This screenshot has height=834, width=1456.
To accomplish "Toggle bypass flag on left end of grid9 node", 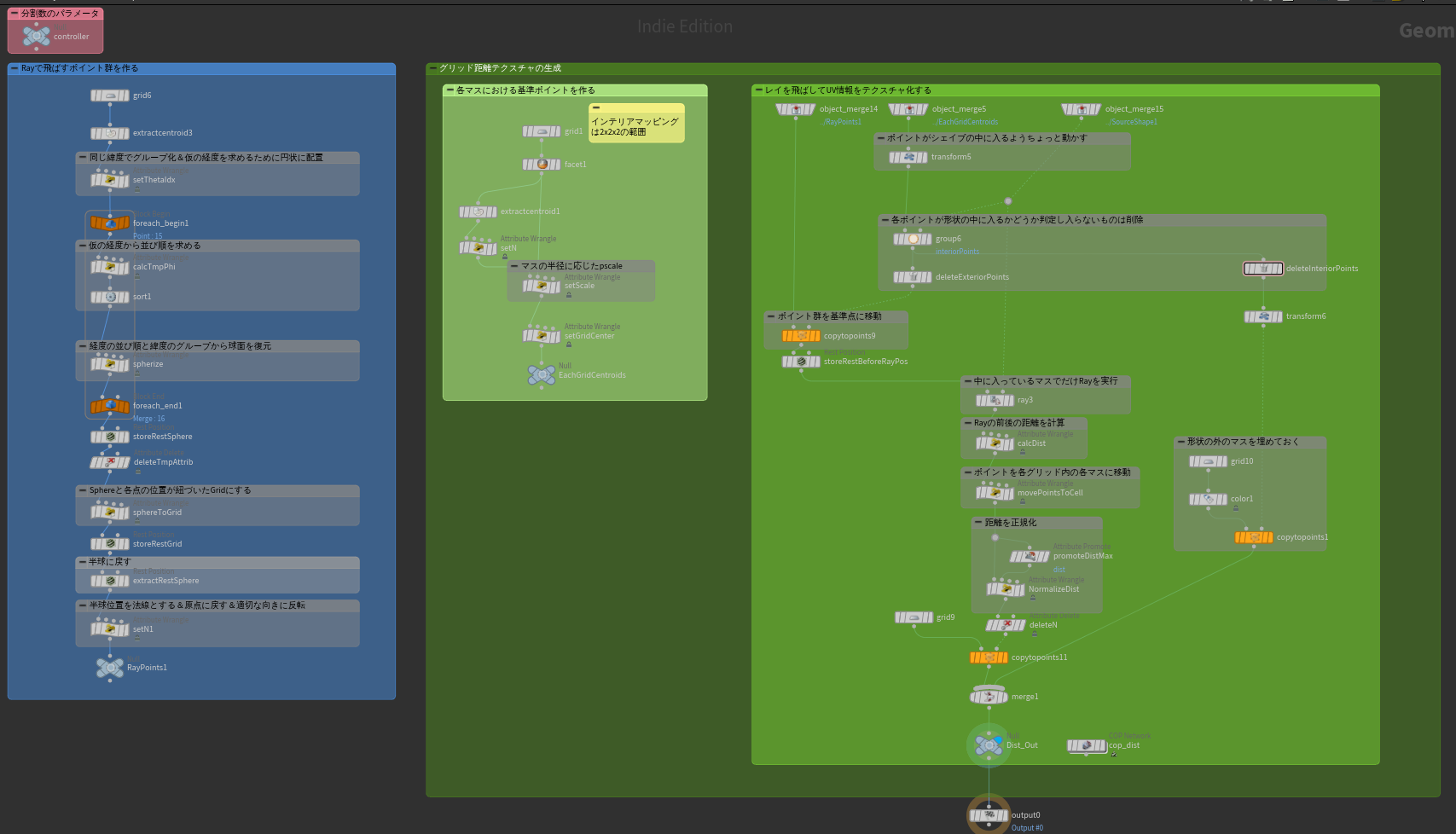I will click(x=898, y=617).
